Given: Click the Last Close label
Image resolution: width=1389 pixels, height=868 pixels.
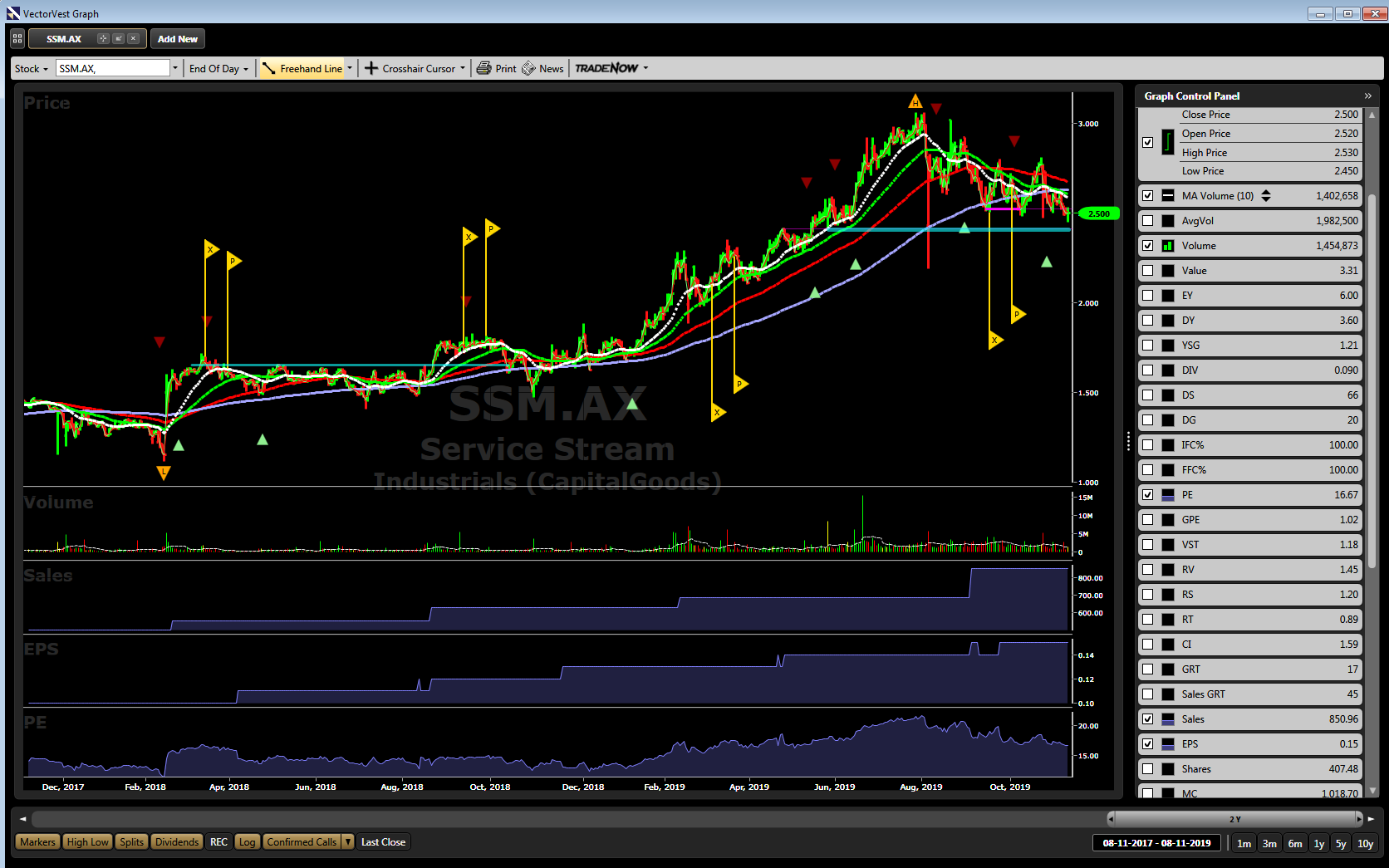Looking at the screenshot, I should pyautogui.click(x=383, y=842).
